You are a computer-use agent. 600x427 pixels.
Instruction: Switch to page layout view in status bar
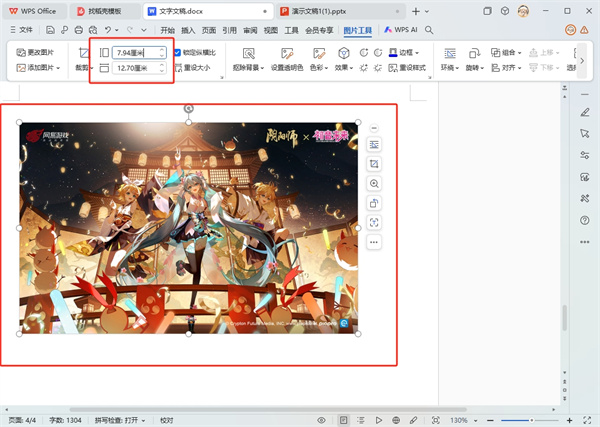(x=344, y=420)
